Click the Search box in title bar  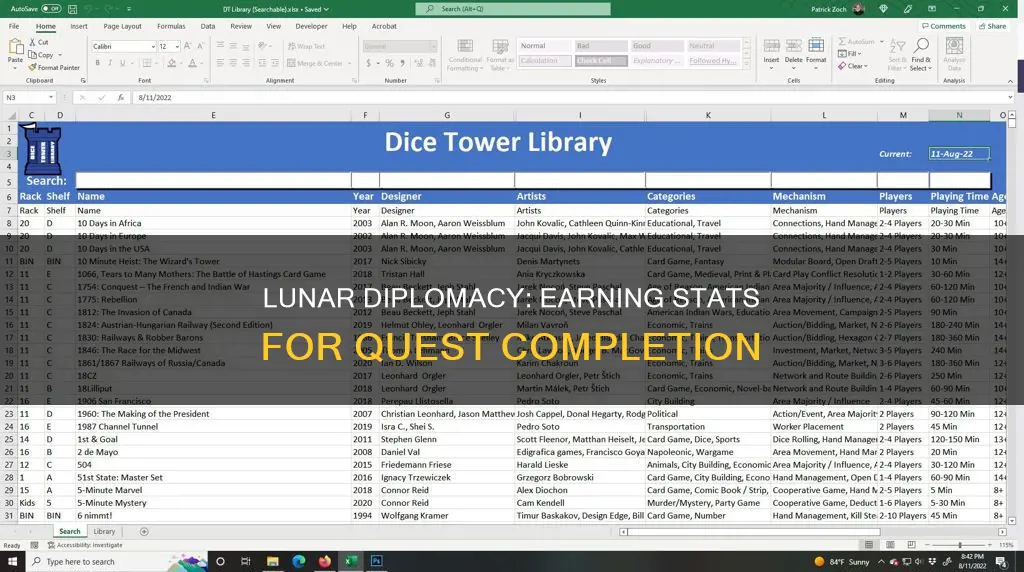tap(513, 8)
